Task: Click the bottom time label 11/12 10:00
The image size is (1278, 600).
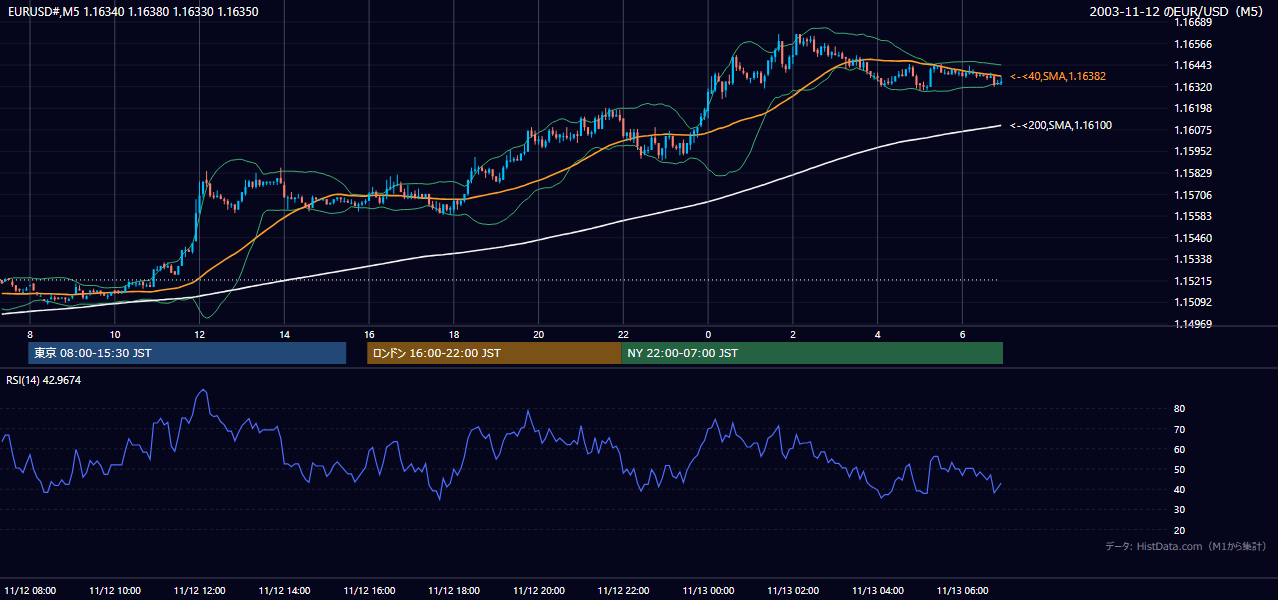Action: click(115, 589)
